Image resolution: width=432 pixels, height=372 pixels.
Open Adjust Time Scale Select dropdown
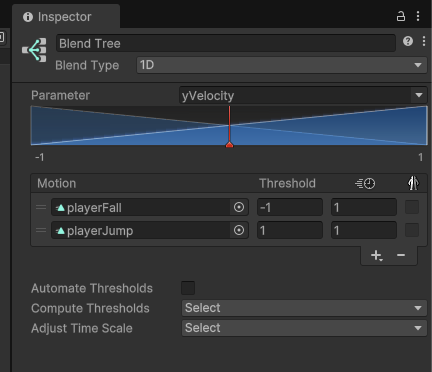pyautogui.click(x=304, y=328)
